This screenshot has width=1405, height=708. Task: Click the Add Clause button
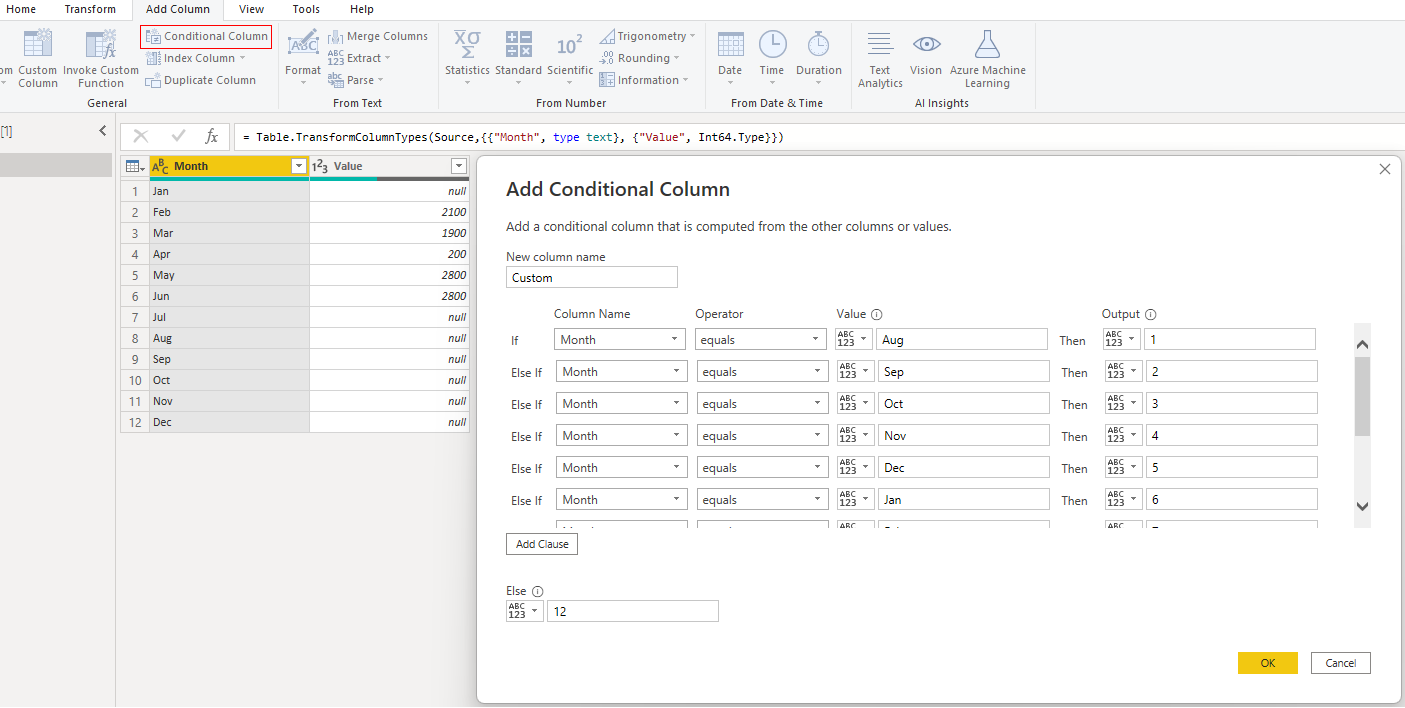coord(542,544)
